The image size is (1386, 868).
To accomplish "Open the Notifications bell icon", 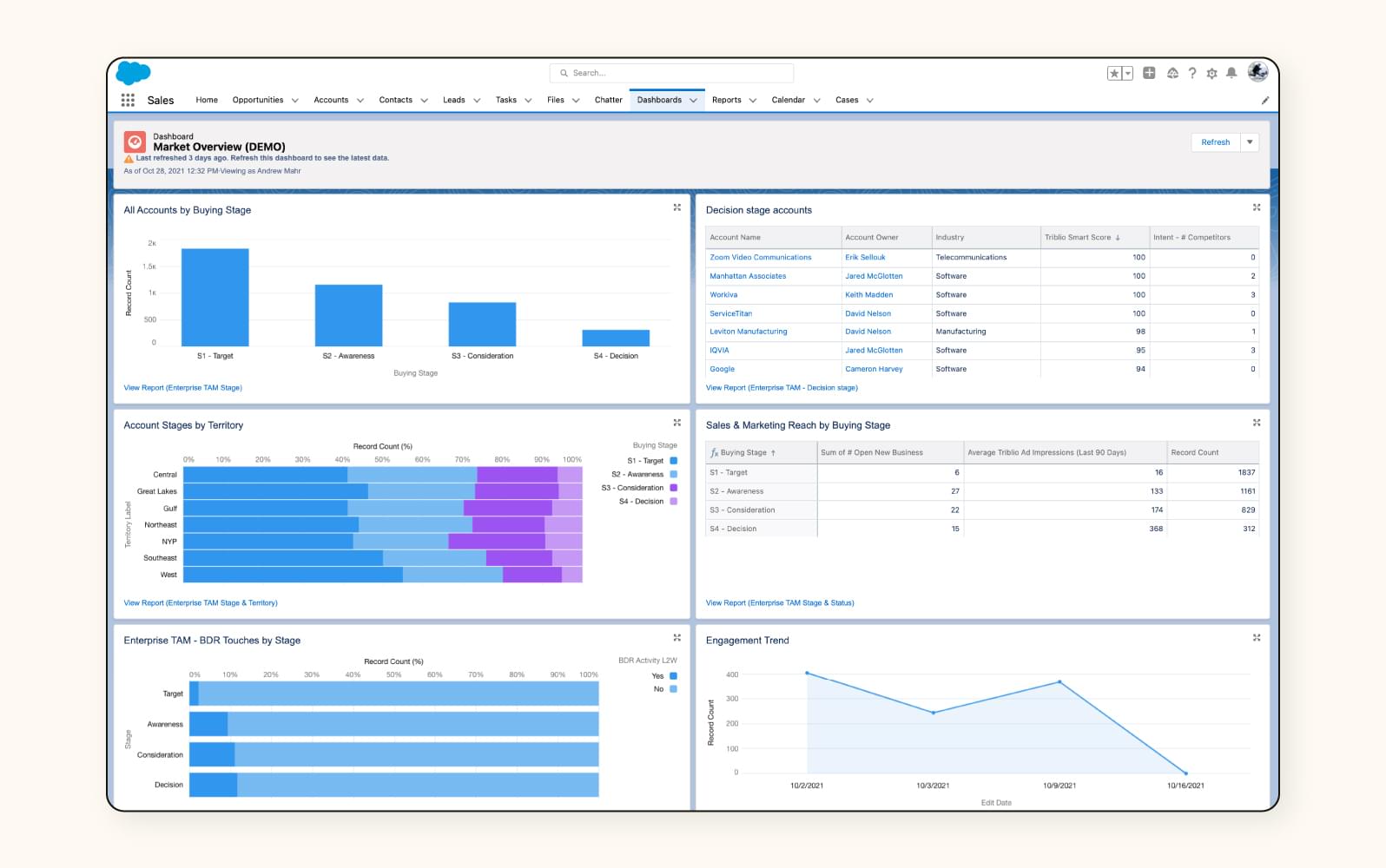I will [1231, 73].
